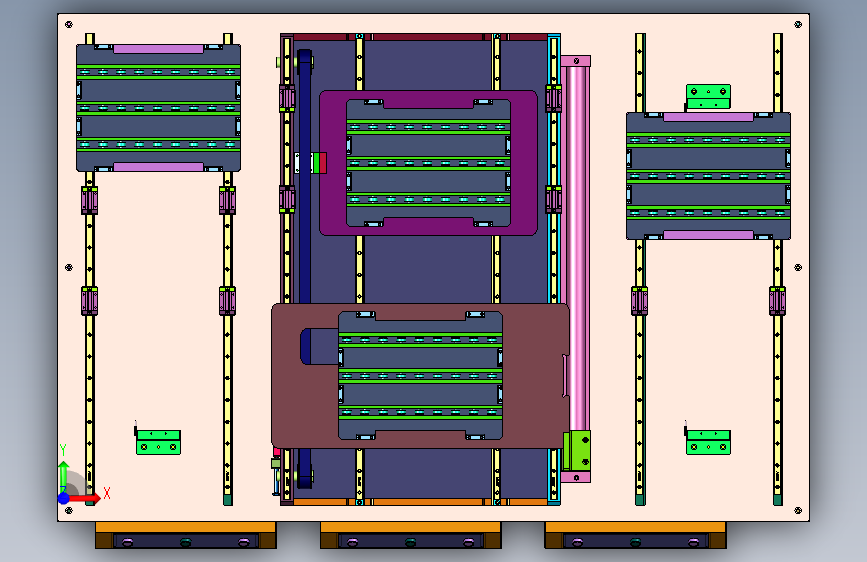Pick the green bracket below the right conveyor module
The image size is (867, 562).
click(x=708, y=443)
